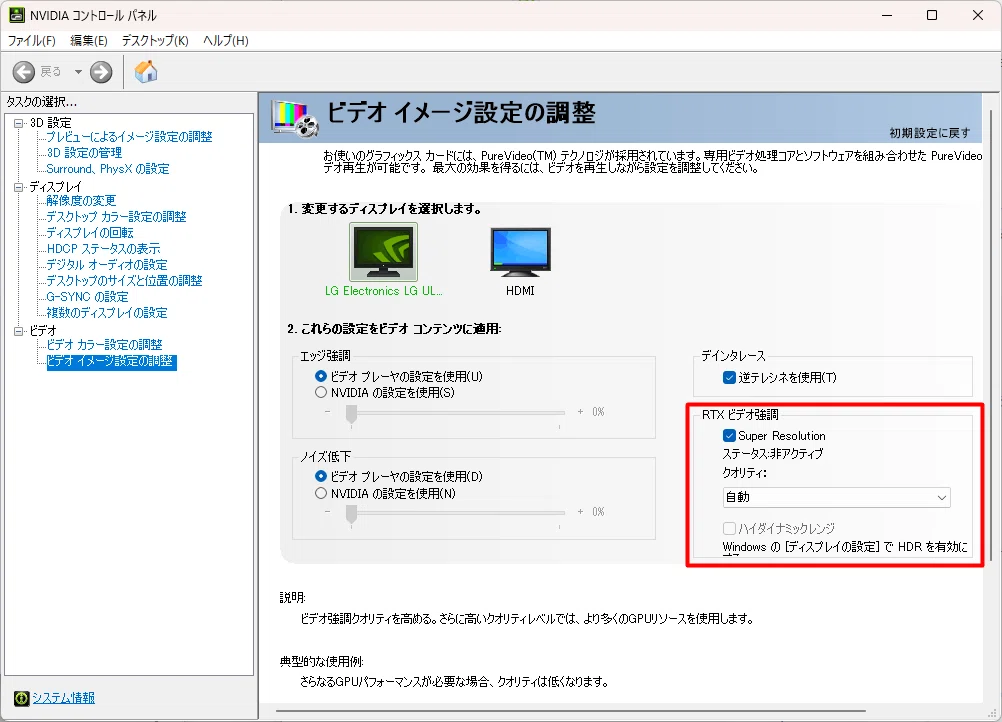Go to the Home page icon
1002x722 pixels.
coord(146,72)
